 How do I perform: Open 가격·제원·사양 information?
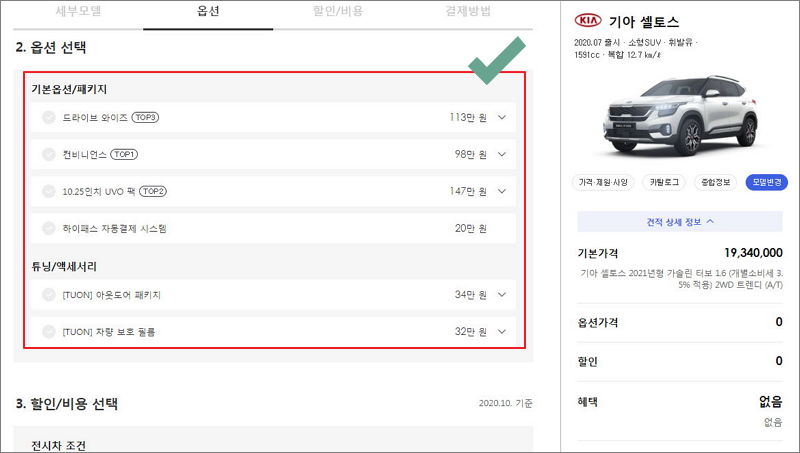603,182
